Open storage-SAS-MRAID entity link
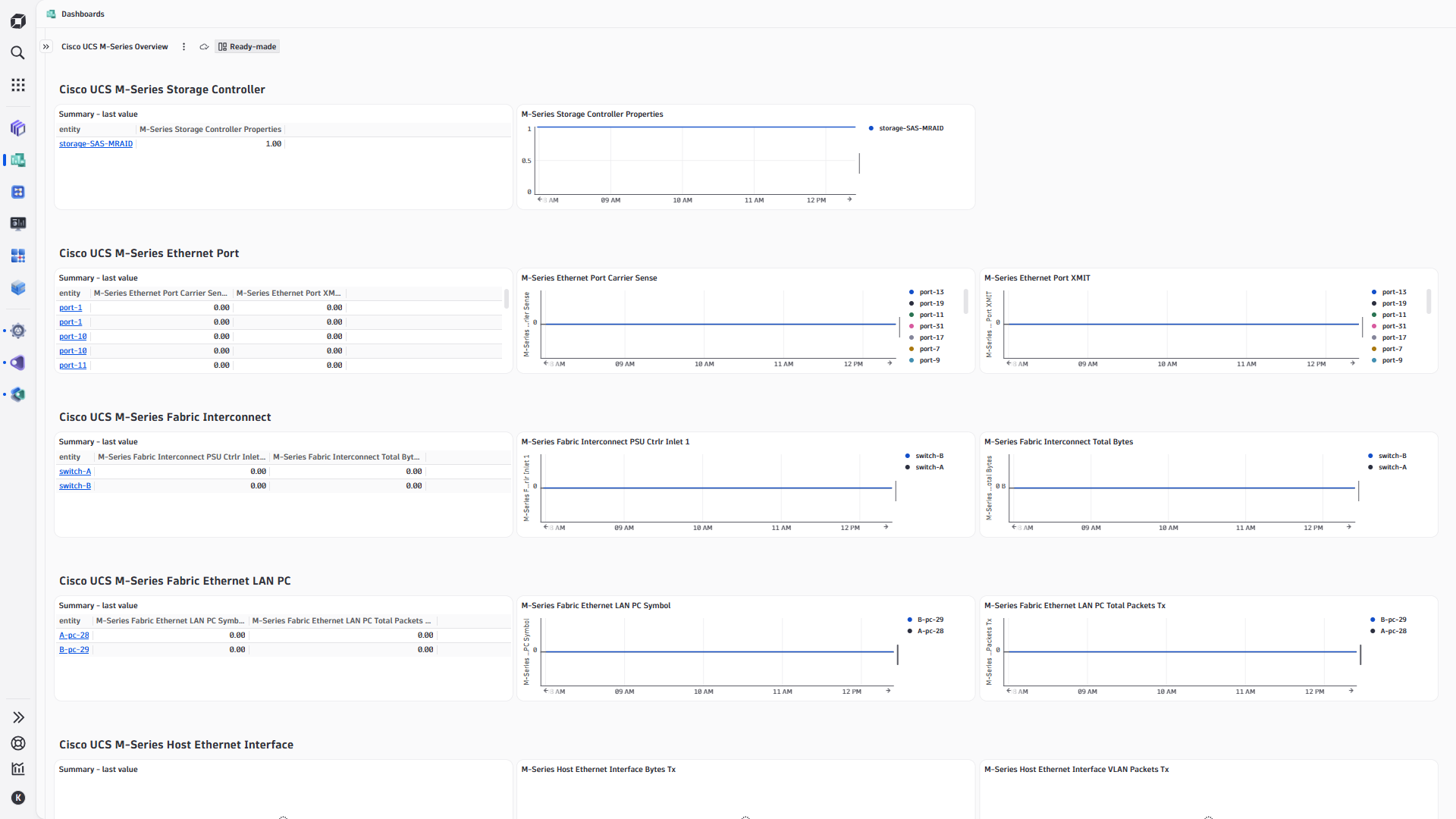The width and height of the screenshot is (1456, 819). [x=96, y=144]
